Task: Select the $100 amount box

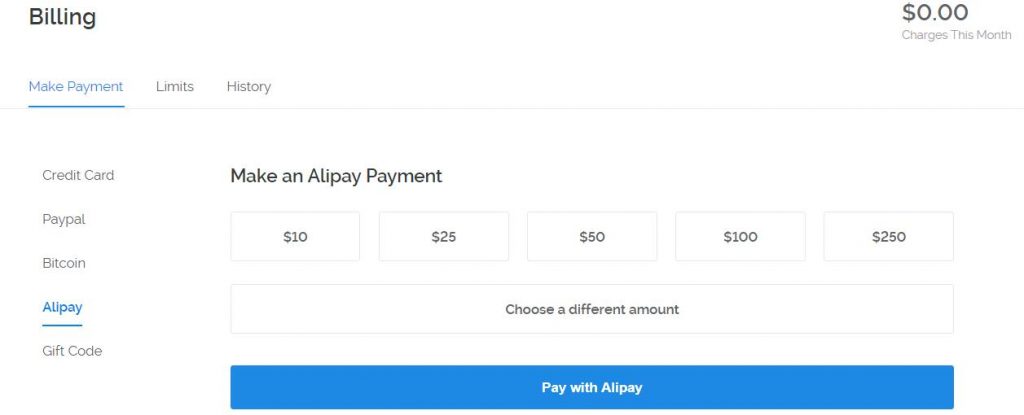Action: (740, 237)
